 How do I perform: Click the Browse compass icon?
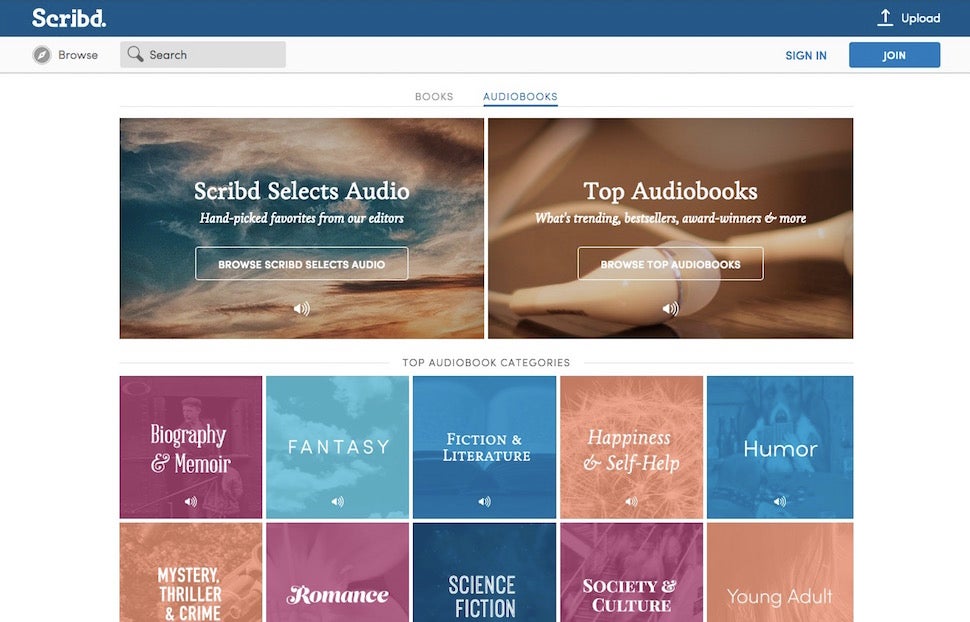point(42,54)
